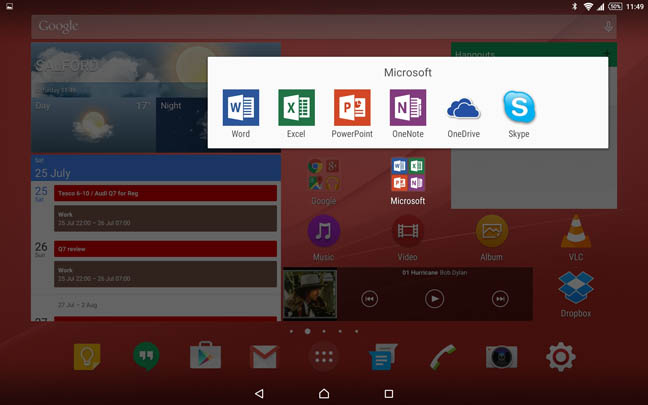This screenshot has height=405, width=648.
Task: Launch the Camera app
Action: pos(502,357)
